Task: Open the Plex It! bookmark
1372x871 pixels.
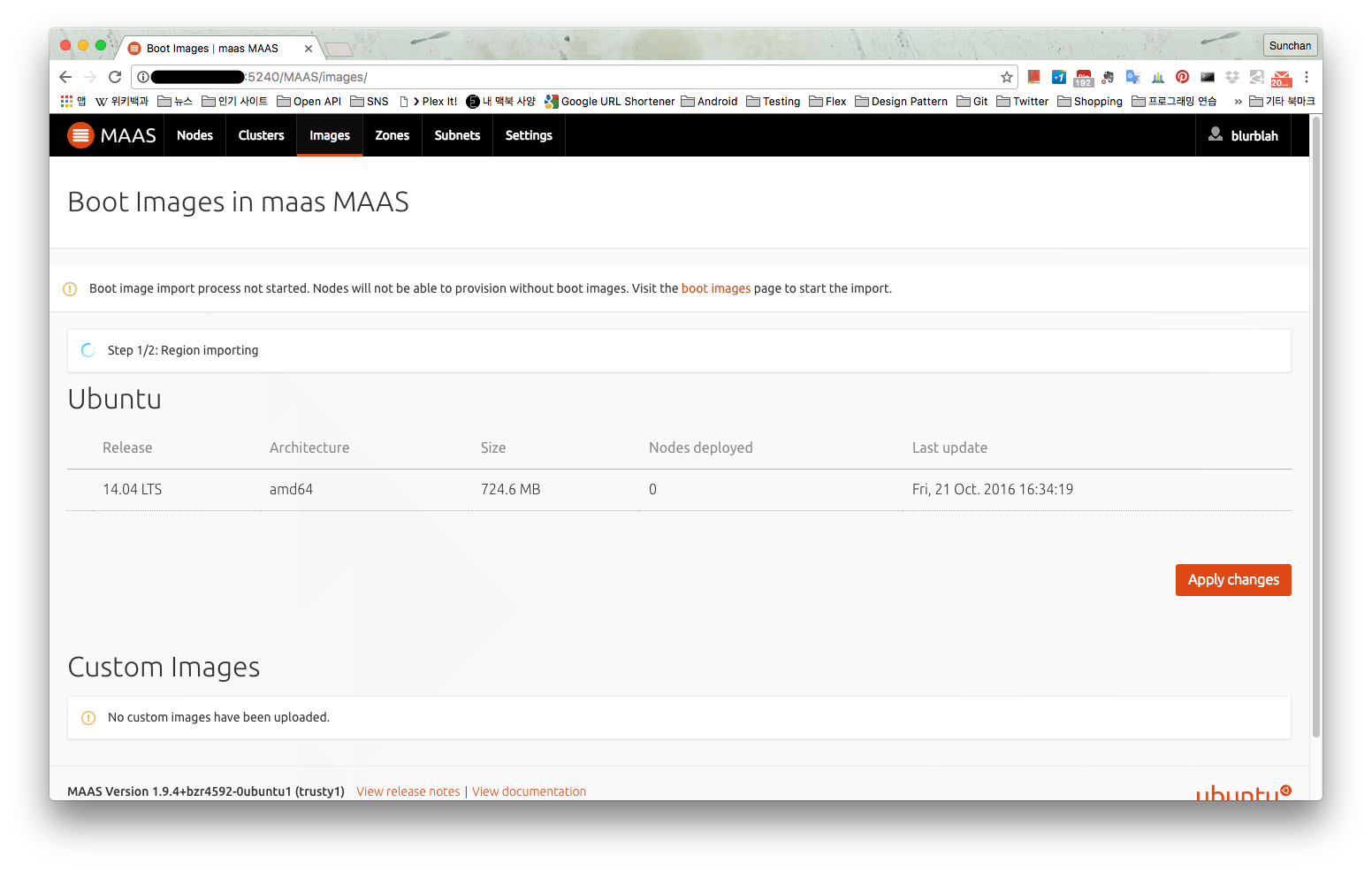Action: point(428,102)
